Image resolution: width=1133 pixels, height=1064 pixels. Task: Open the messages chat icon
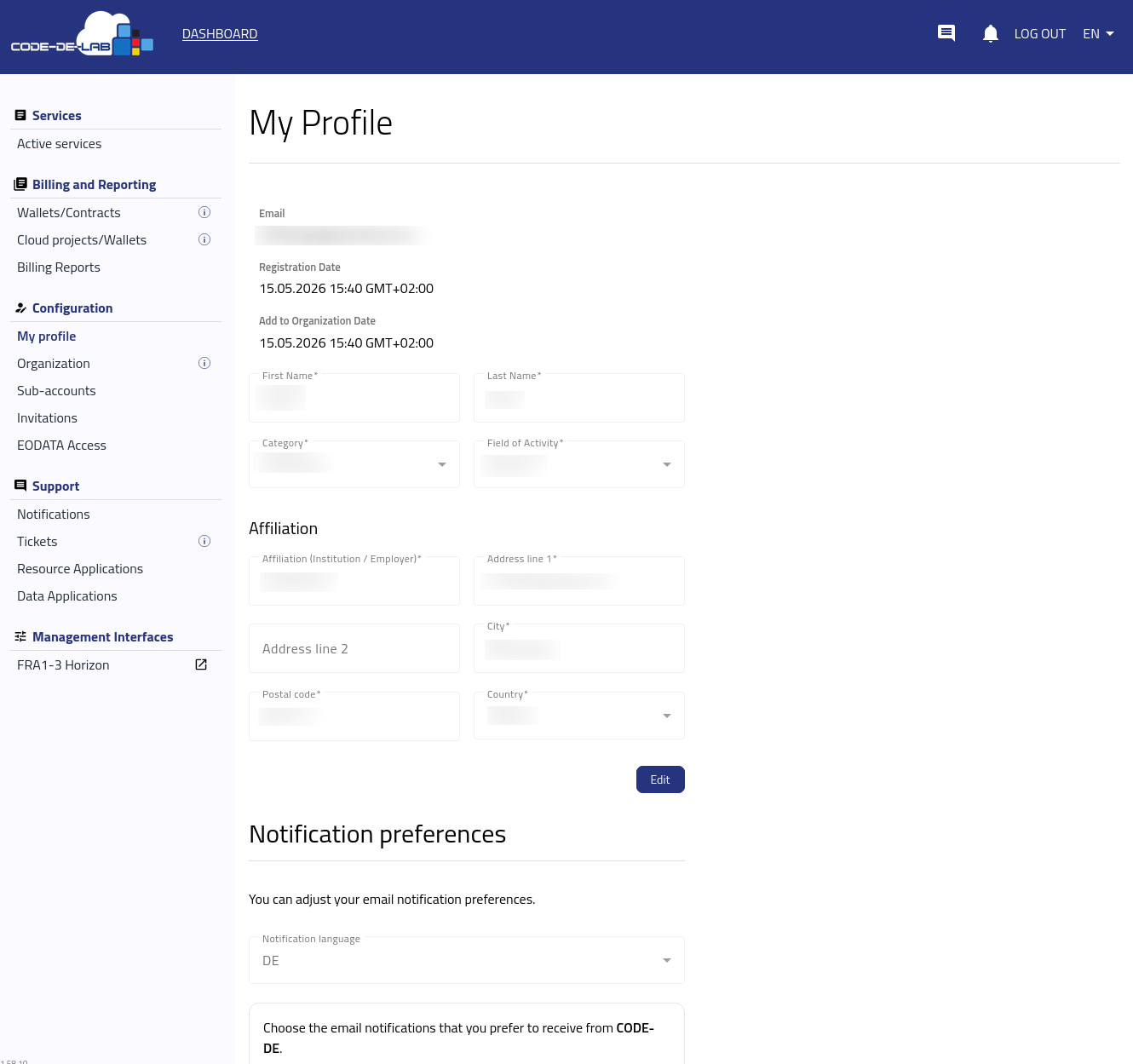[946, 33]
